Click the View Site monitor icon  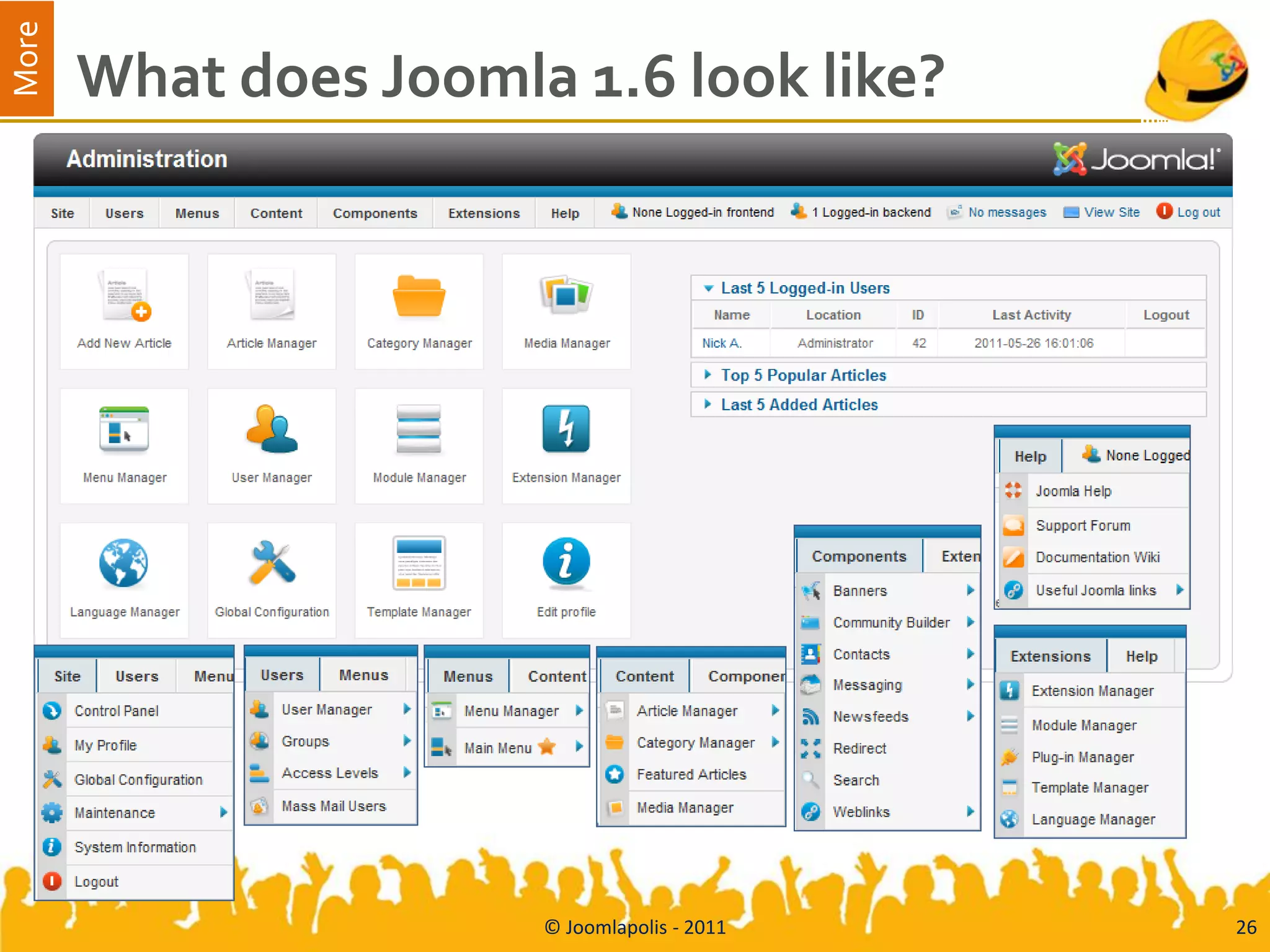point(1071,213)
